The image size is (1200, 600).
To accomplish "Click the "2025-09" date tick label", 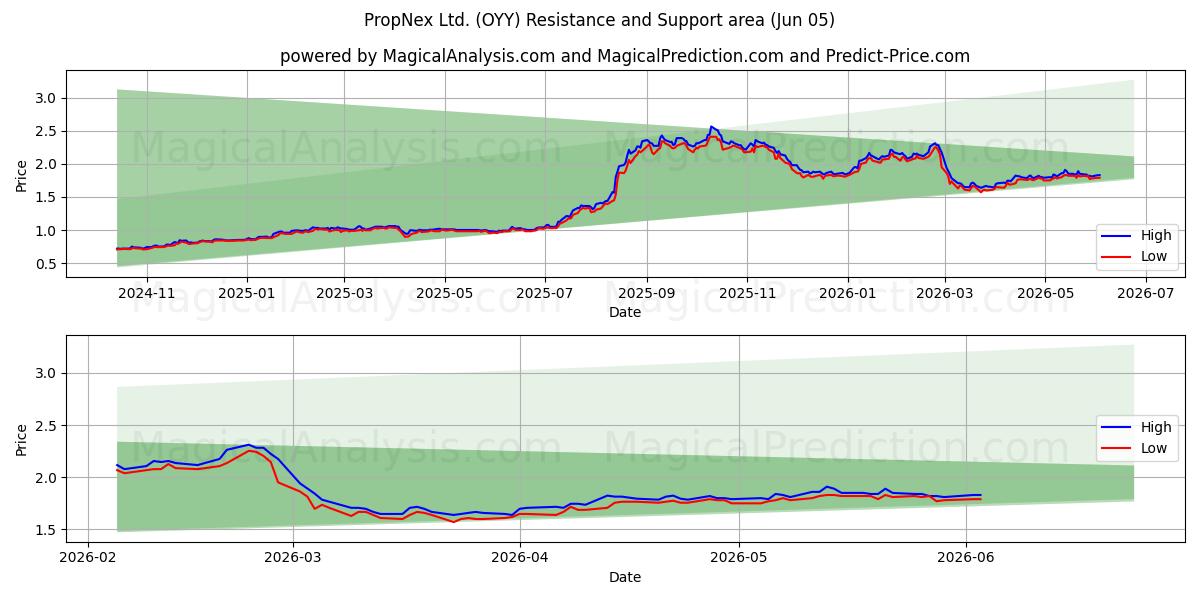I will point(647,294).
